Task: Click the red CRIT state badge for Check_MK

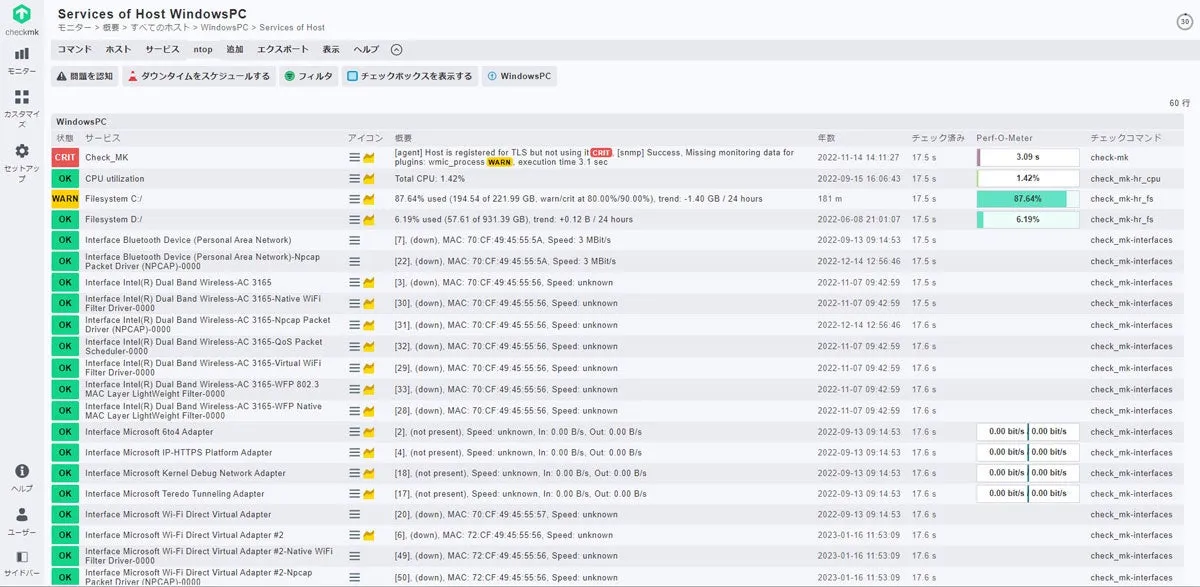Action: 65,157
